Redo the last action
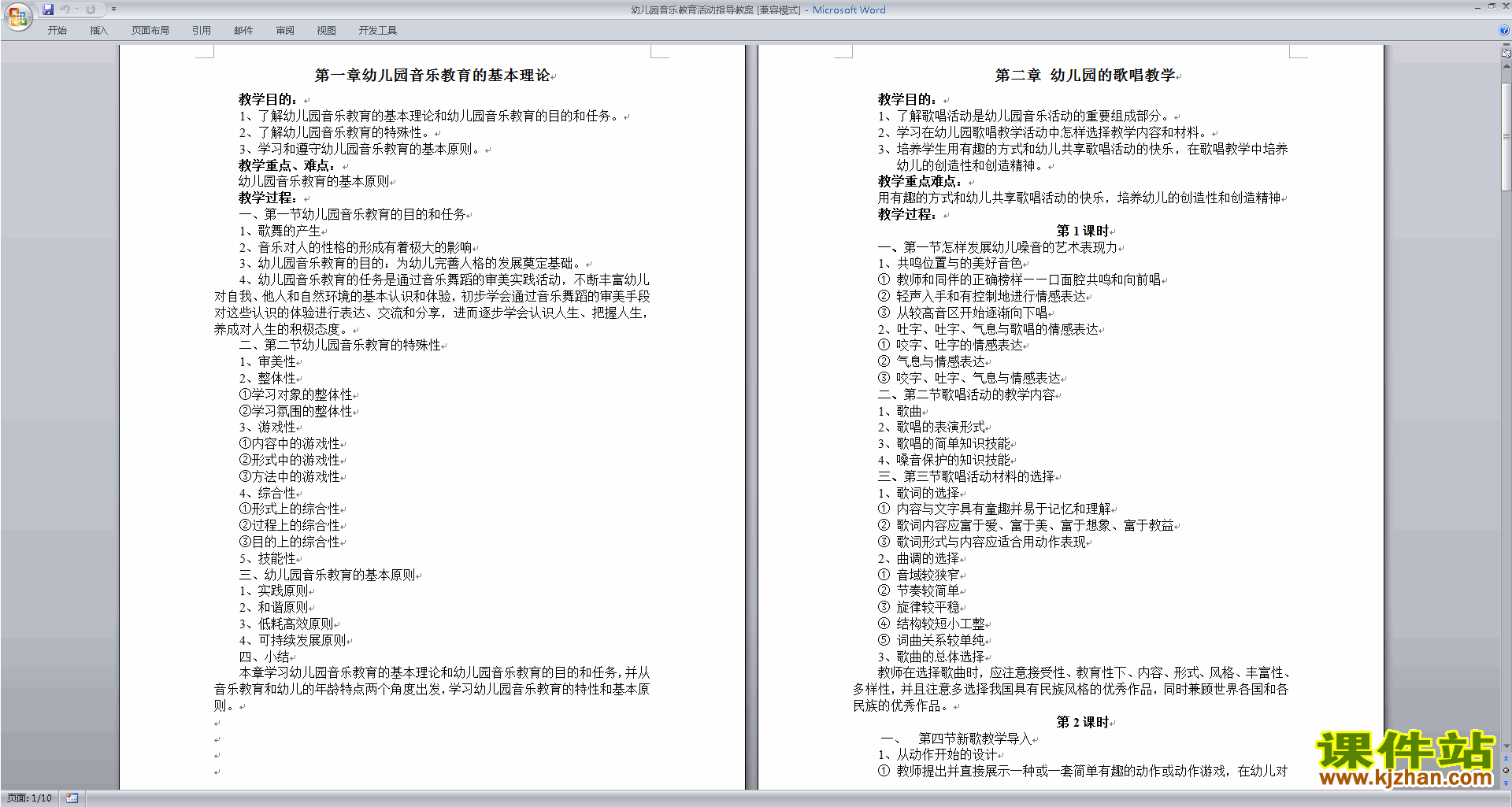Image resolution: width=1512 pixels, height=807 pixels. click(91, 9)
